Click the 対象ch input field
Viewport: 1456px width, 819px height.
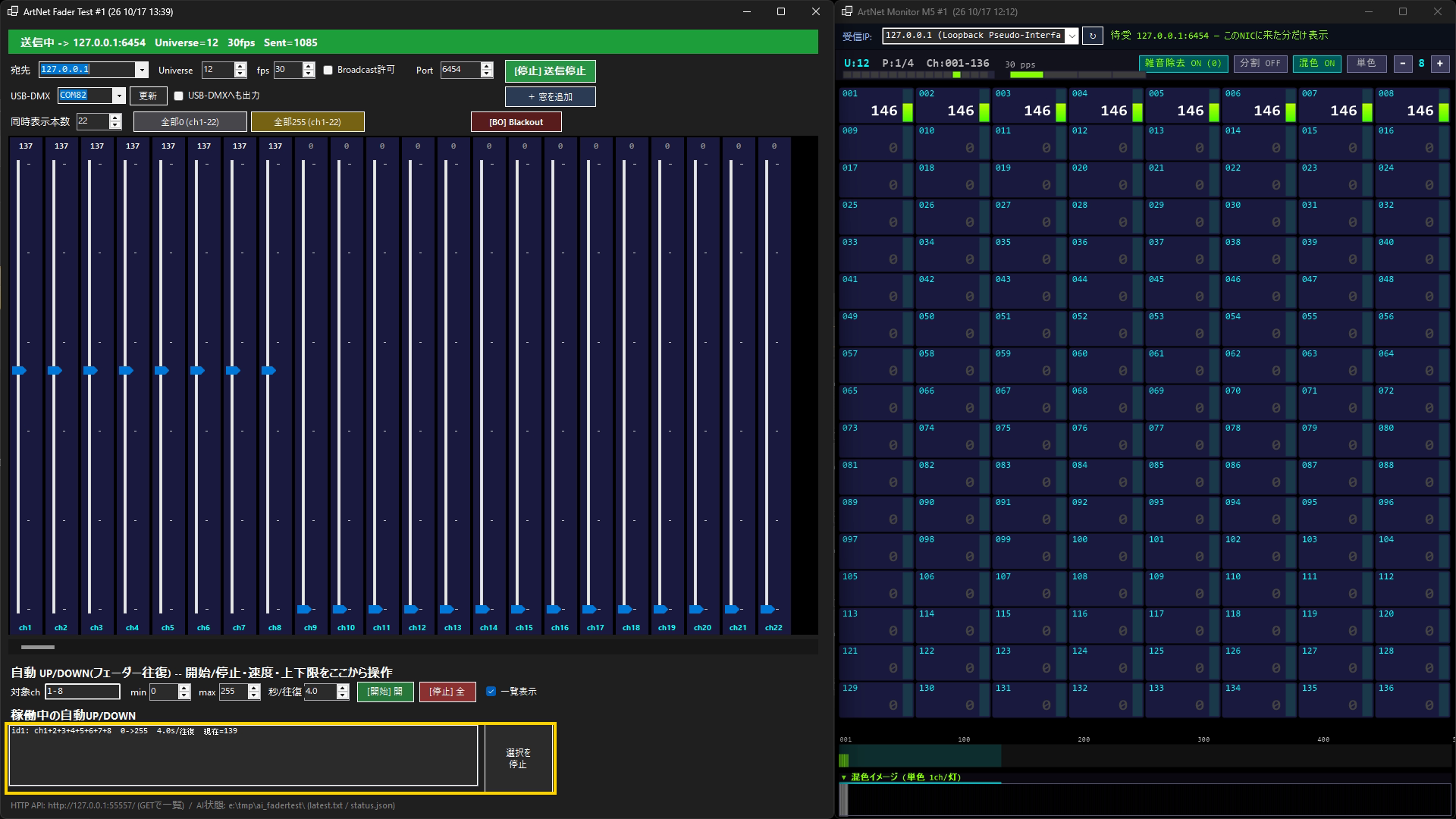[x=83, y=692]
